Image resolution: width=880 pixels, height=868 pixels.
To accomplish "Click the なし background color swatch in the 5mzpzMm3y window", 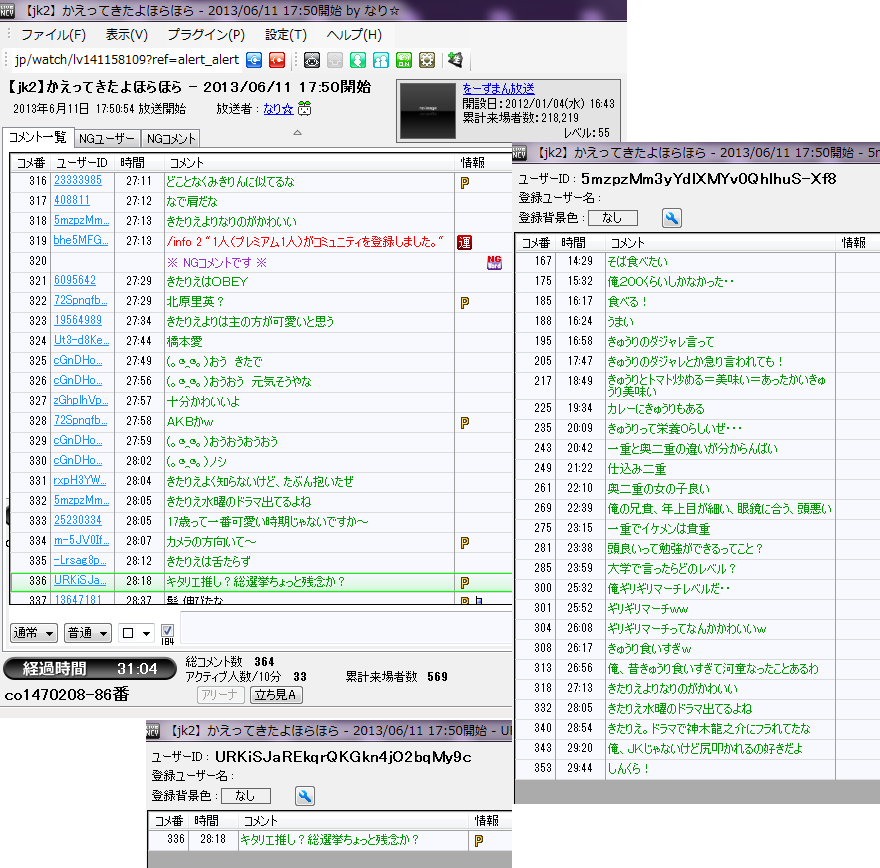I will tap(612, 218).
